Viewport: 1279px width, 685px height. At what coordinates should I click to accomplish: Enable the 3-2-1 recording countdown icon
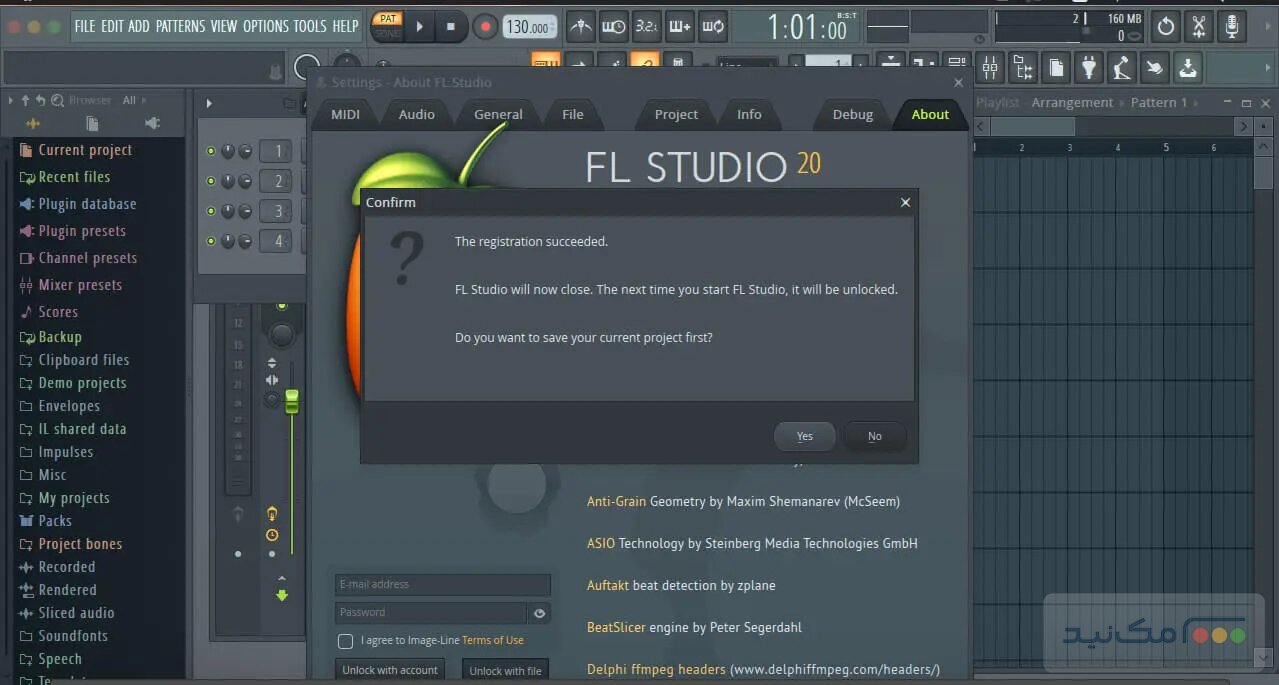click(646, 26)
